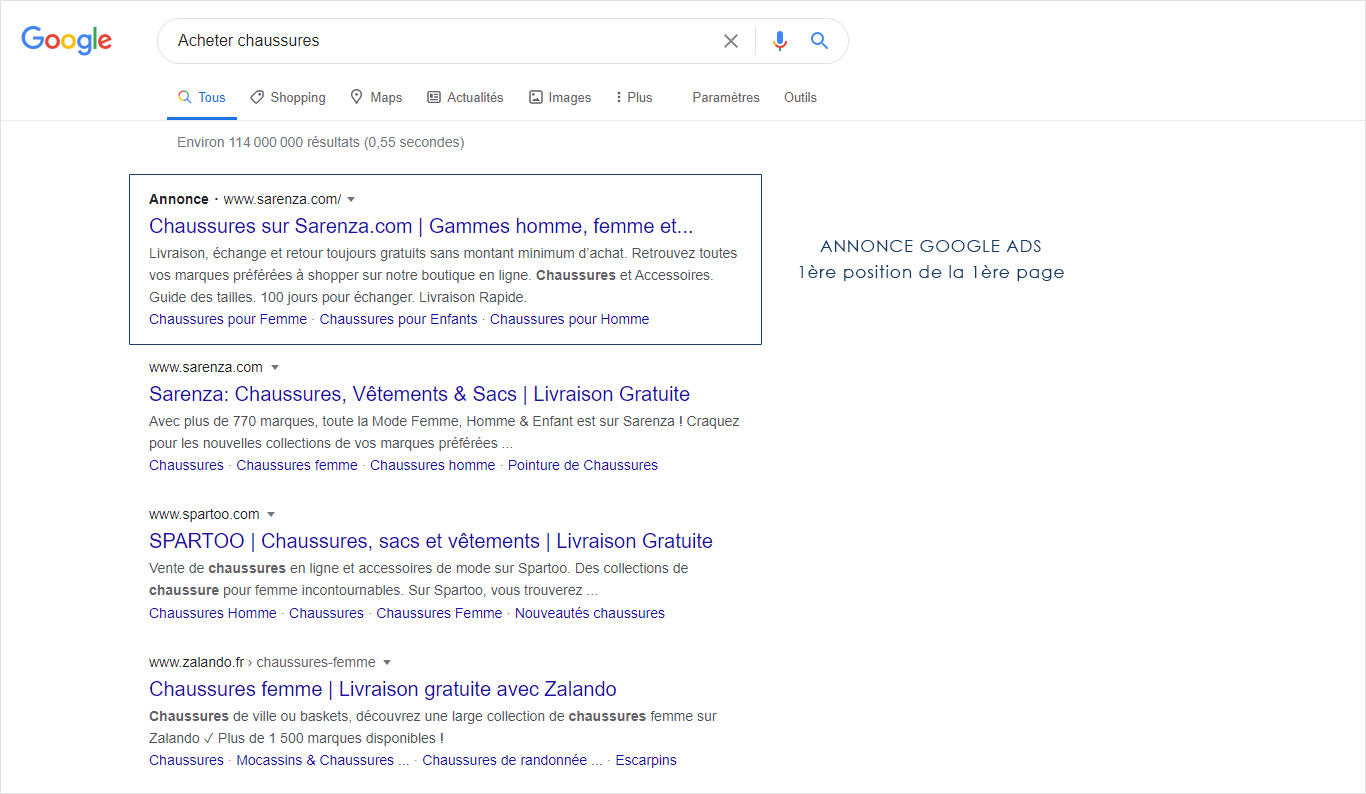The width and height of the screenshot is (1366, 794).
Task: Click the Google logo
Action: tap(67, 40)
